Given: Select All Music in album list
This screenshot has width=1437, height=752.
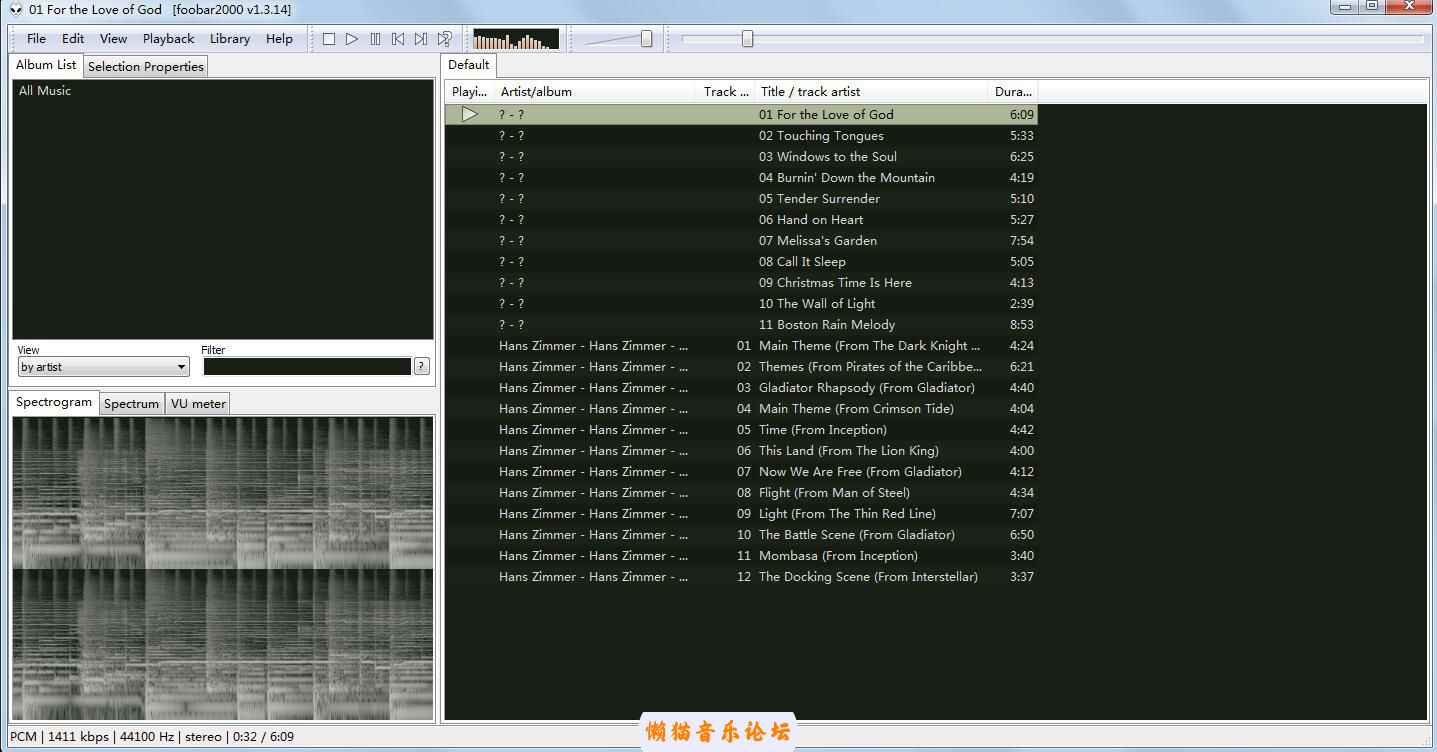Looking at the screenshot, I should point(45,91).
